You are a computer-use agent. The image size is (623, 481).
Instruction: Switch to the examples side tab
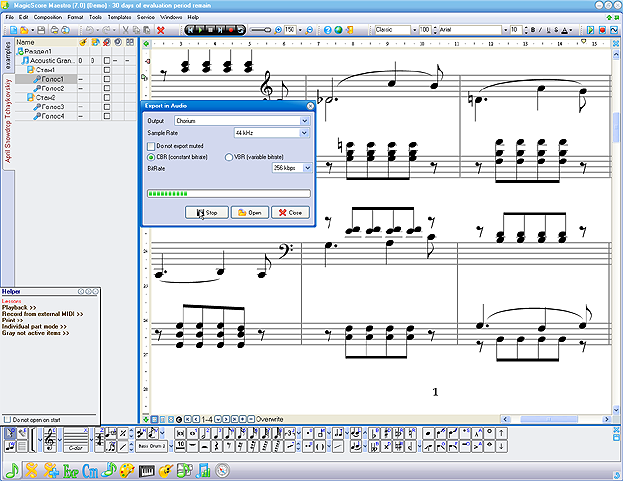[8, 55]
